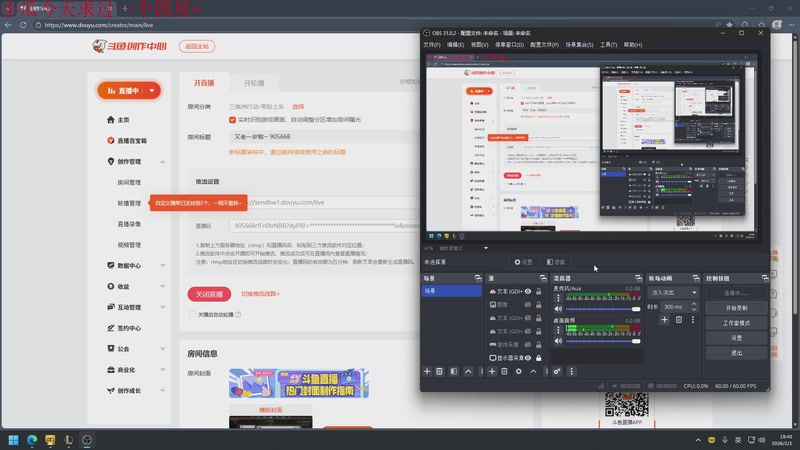Open dropdown arrow on 直播中 button

point(152,90)
